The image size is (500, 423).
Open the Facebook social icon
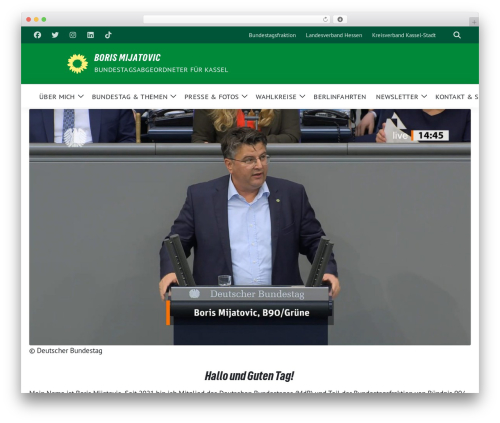[x=37, y=35]
